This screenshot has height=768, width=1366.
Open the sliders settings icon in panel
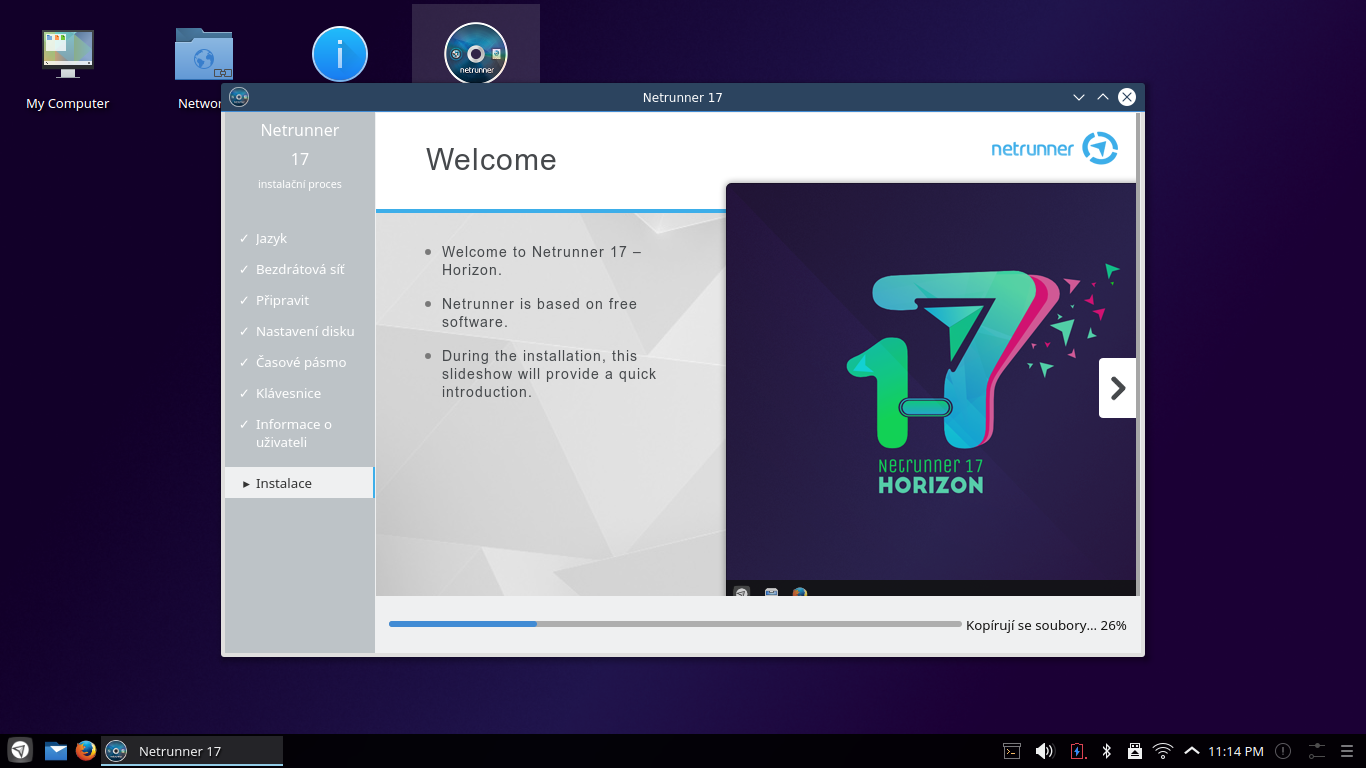click(x=1316, y=750)
